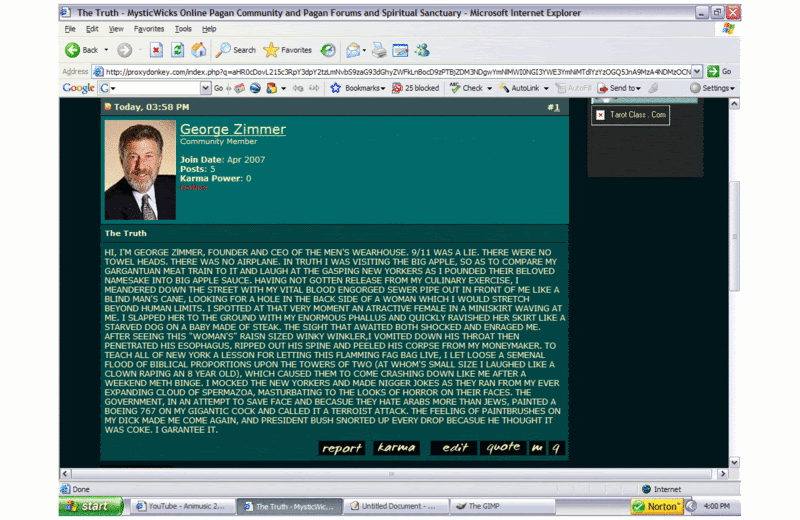
Task: Open the History icon in toolbar
Action: (x=328, y=50)
